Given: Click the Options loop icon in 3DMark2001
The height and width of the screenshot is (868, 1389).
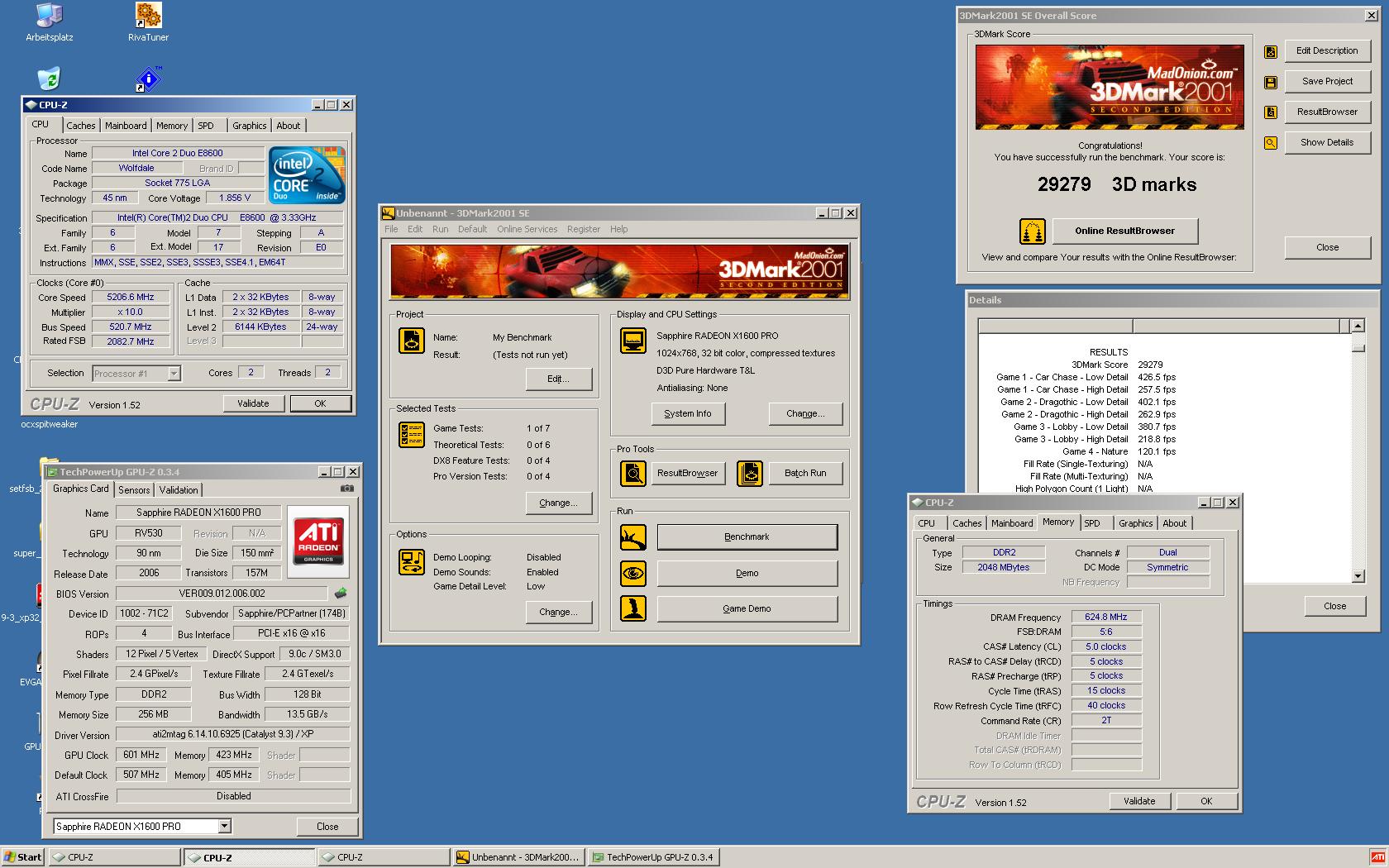Looking at the screenshot, I should click(x=412, y=562).
